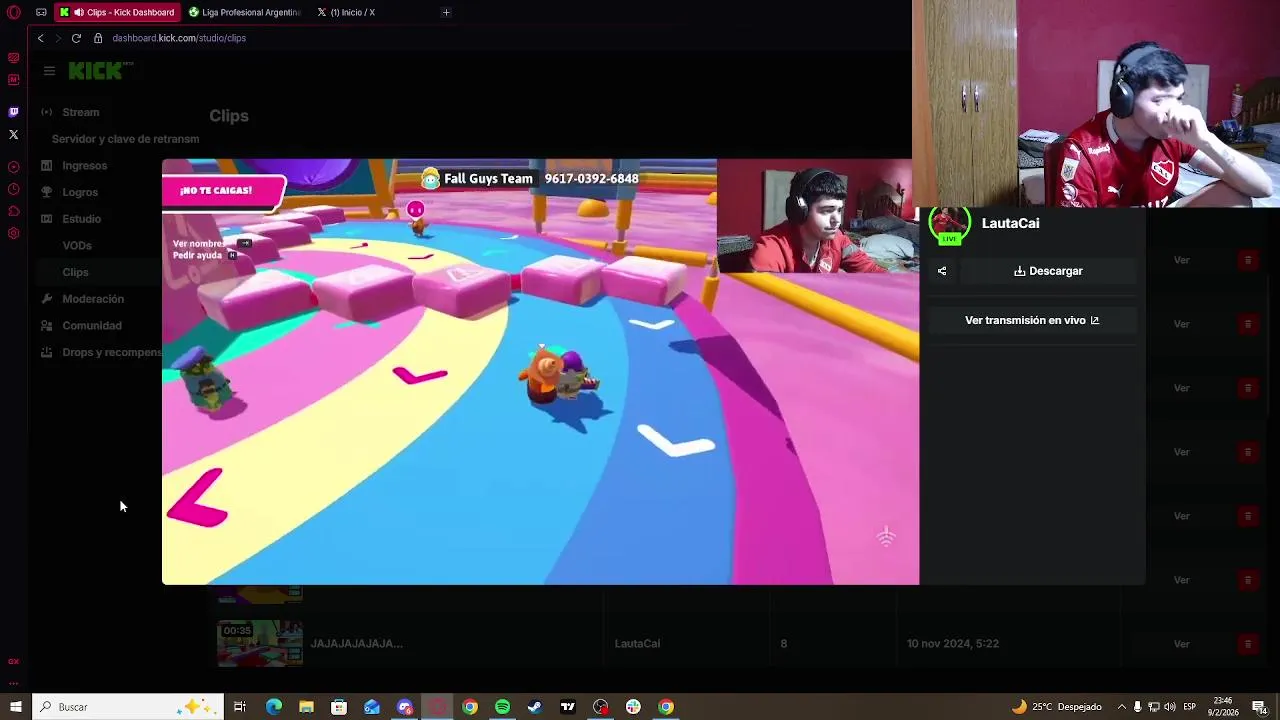The width and height of the screenshot is (1280, 720).
Task: Switch to Clips - Kick Dashboard tab
Action: point(117,12)
